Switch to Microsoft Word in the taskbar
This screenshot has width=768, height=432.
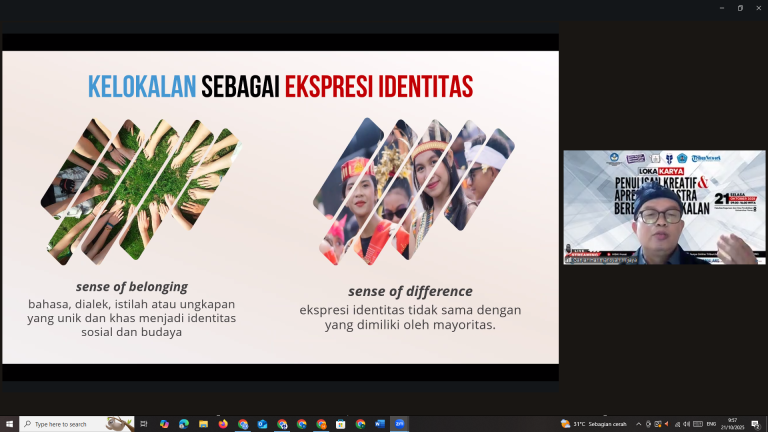(x=380, y=424)
